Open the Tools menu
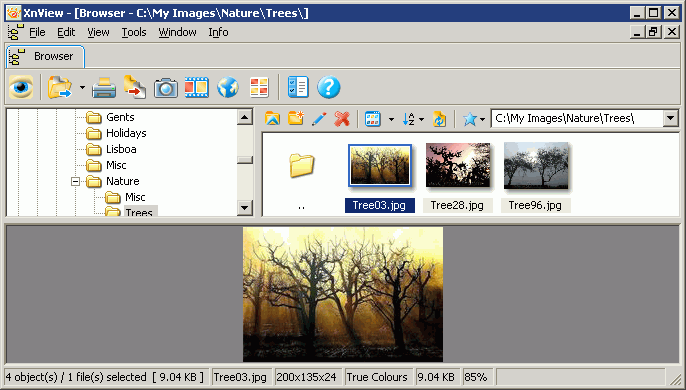686x390 pixels. (134, 32)
